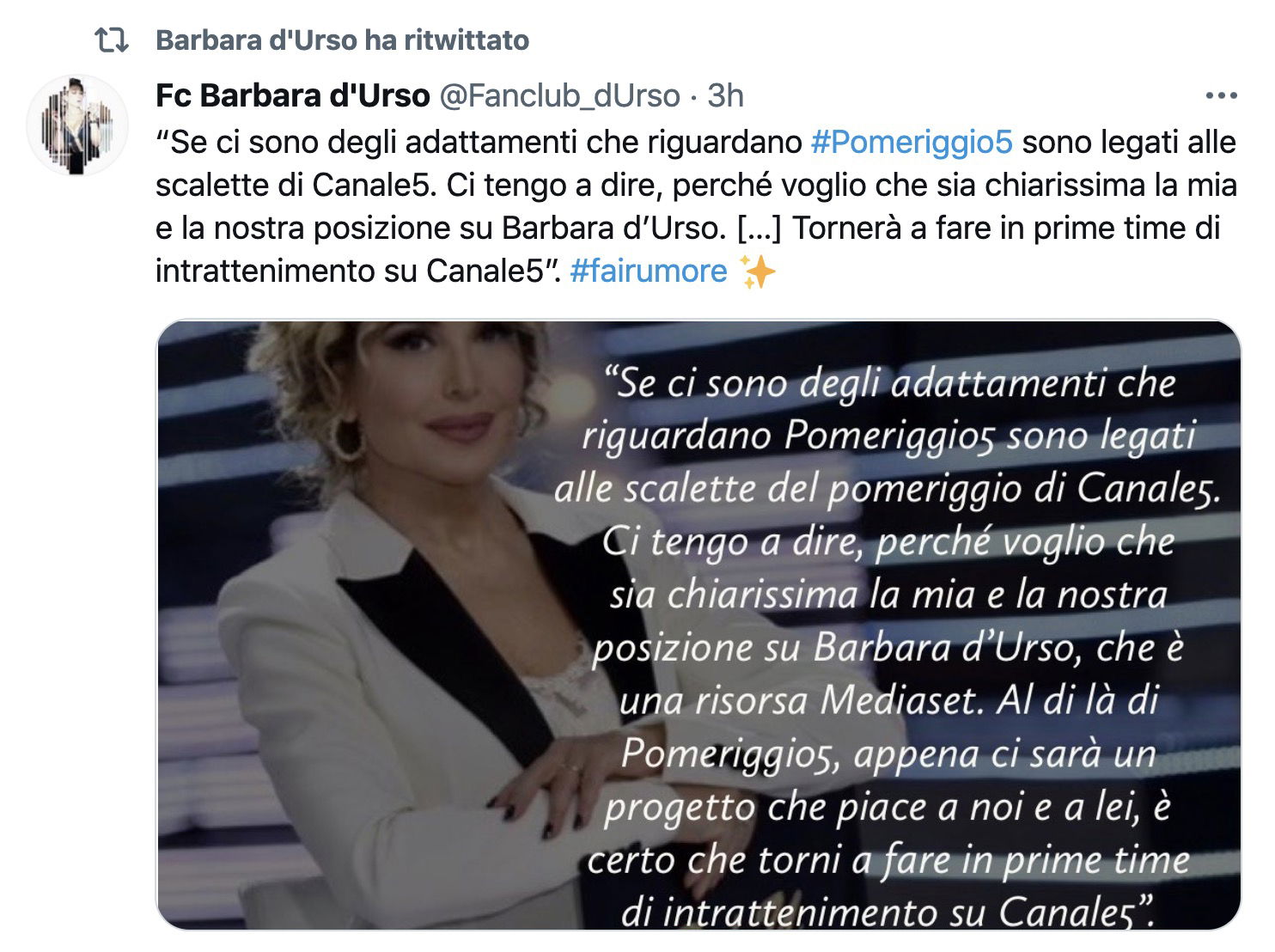1275x952 pixels.
Task: Open Fc Barbara d'Urso's round profile avatar
Action: 77,125
